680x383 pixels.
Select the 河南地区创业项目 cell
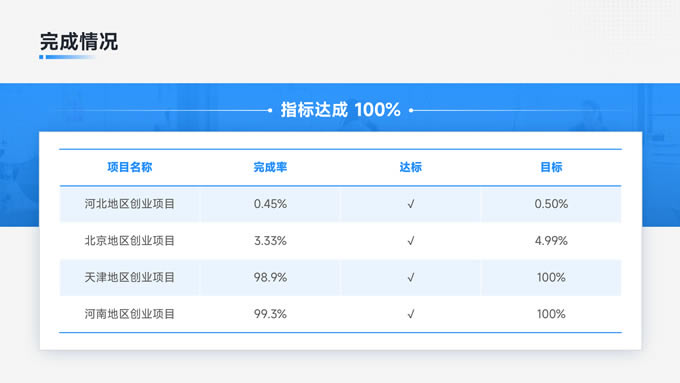pos(130,314)
